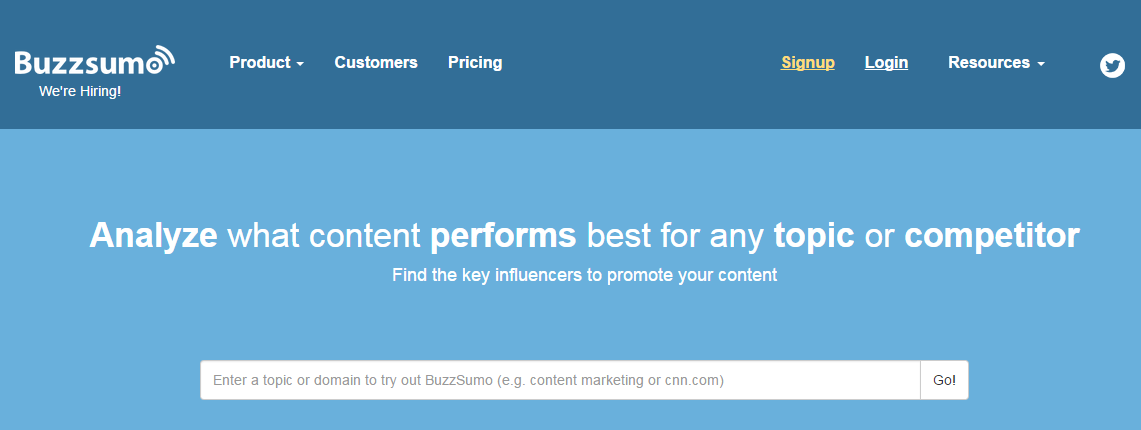This screenshot has width=1141, height=430.
Task: Click the yellow Signup link
Action: coord(808,63)
